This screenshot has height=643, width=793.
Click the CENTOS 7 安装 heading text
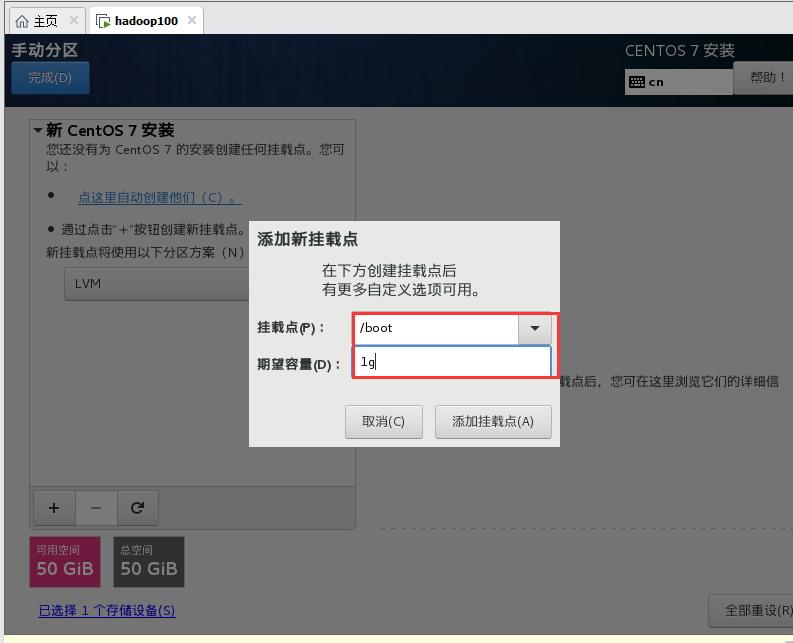(x=680, y=51)
